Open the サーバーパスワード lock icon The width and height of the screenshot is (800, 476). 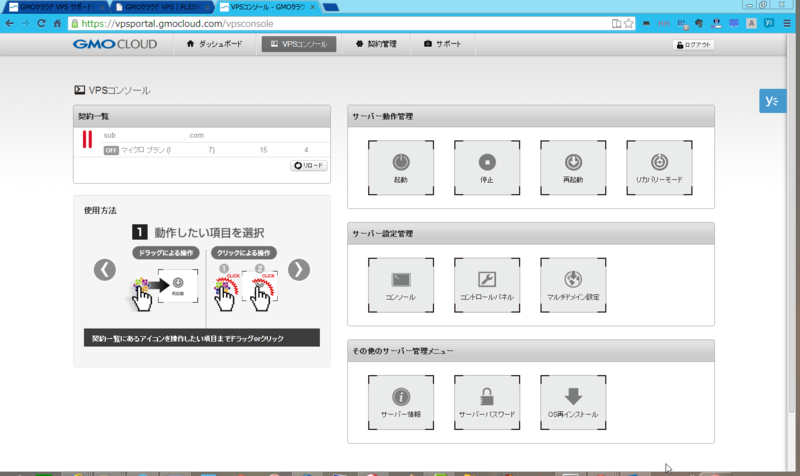pyautogui.click(x=487, y=403)
